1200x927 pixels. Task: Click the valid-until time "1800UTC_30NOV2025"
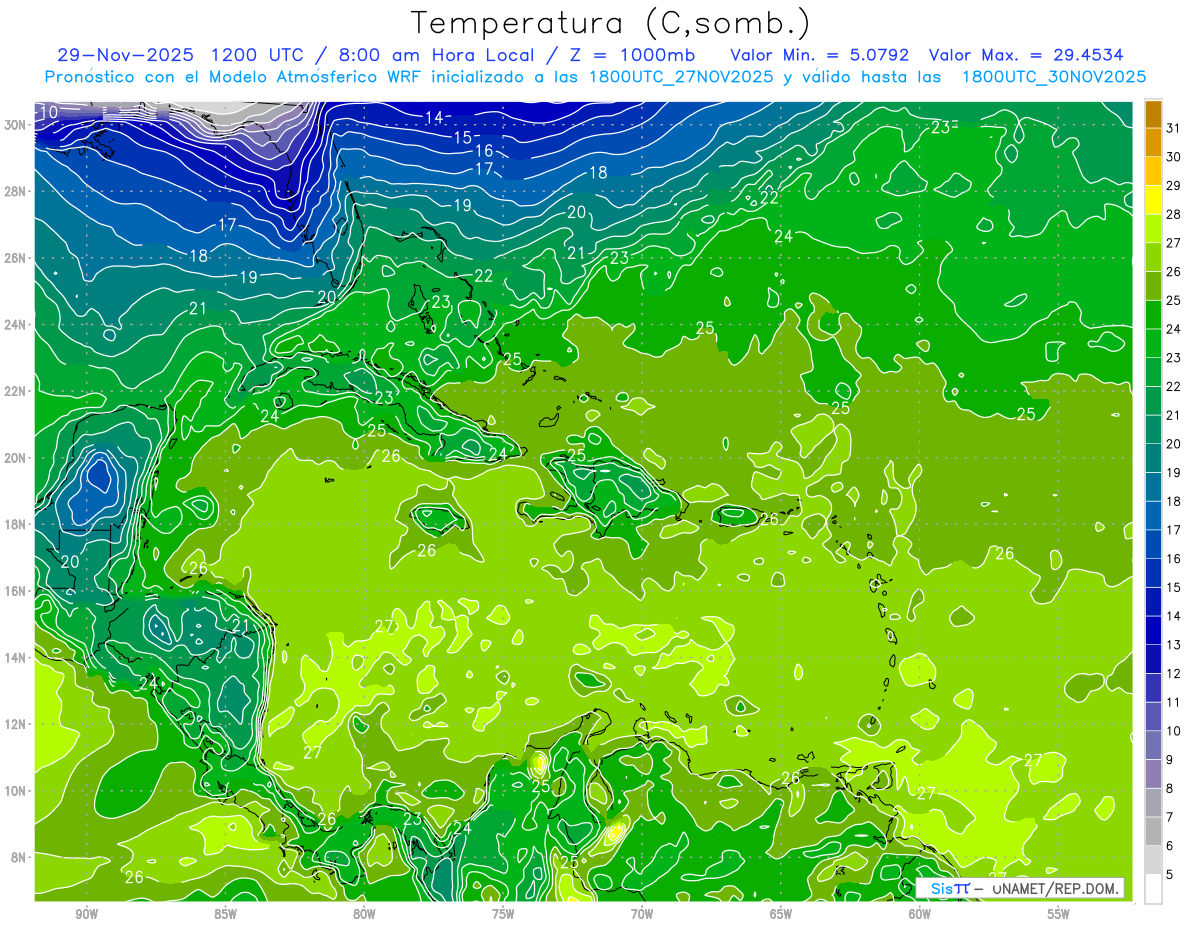tap(1054, 76)
